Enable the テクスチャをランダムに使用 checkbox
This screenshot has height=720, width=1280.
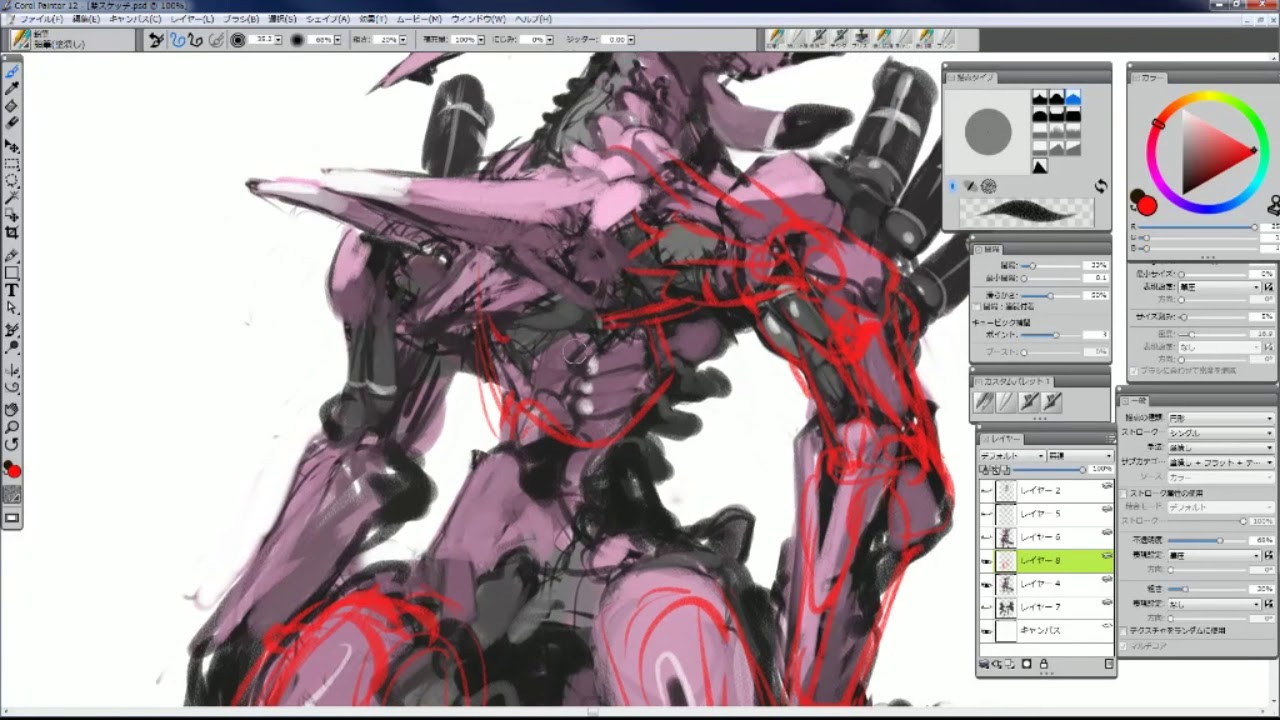[x=1125, y=631]
